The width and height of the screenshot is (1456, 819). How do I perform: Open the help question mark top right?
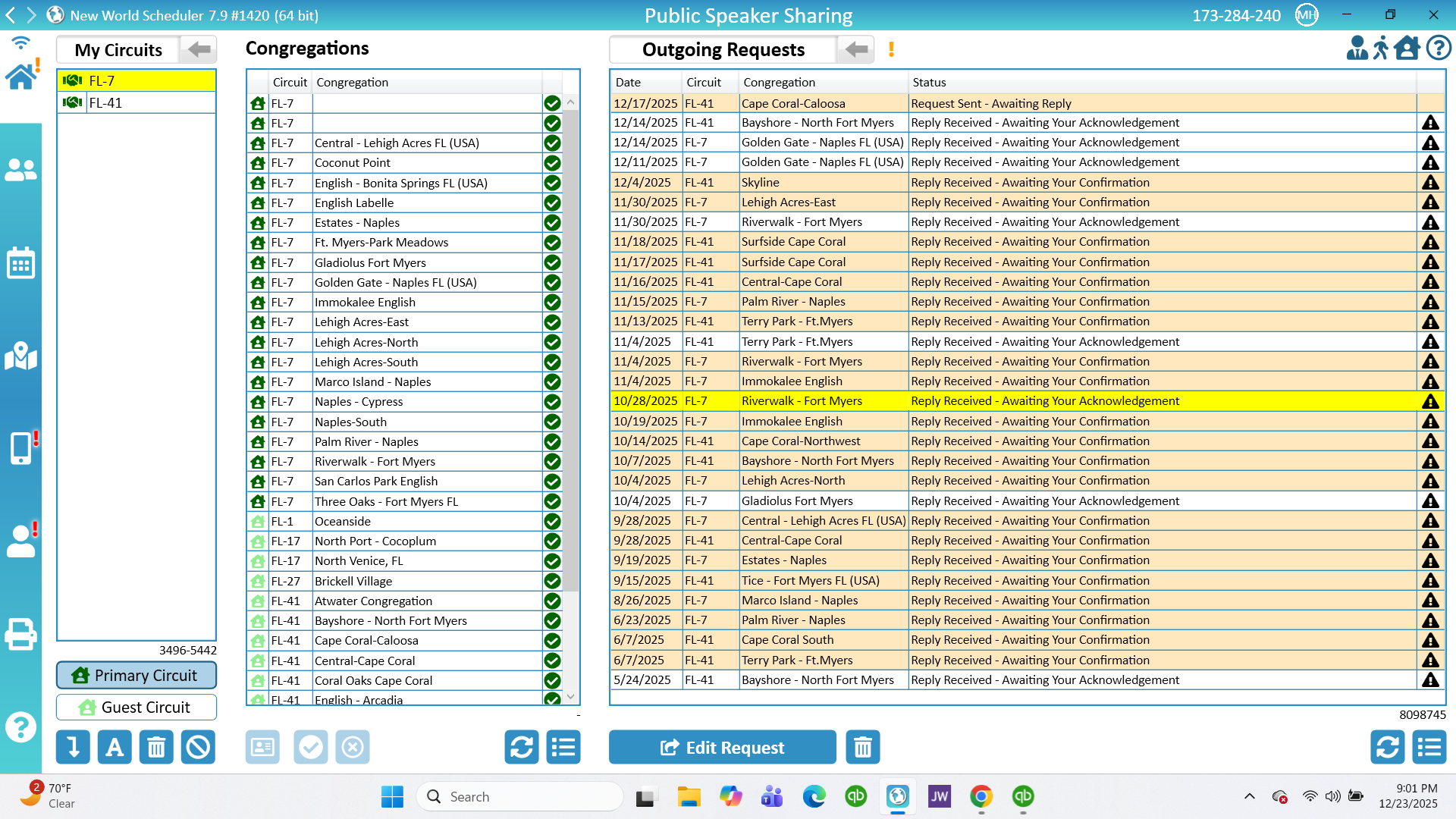point(1439,49)
